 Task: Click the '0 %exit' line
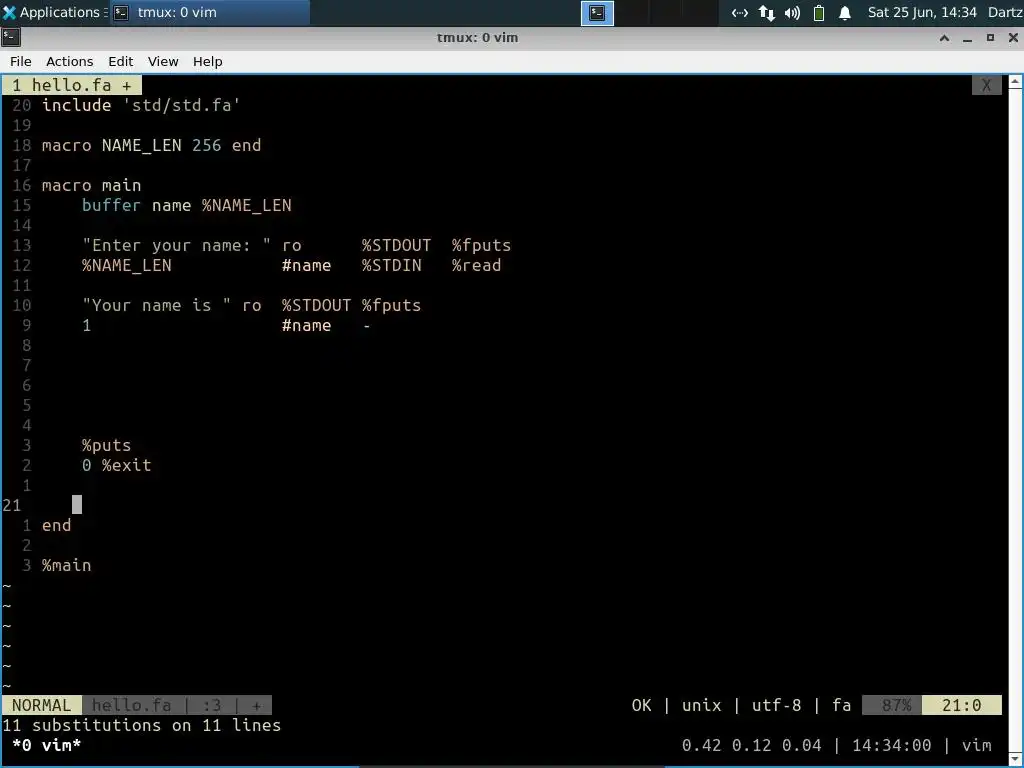coord(116,465)
